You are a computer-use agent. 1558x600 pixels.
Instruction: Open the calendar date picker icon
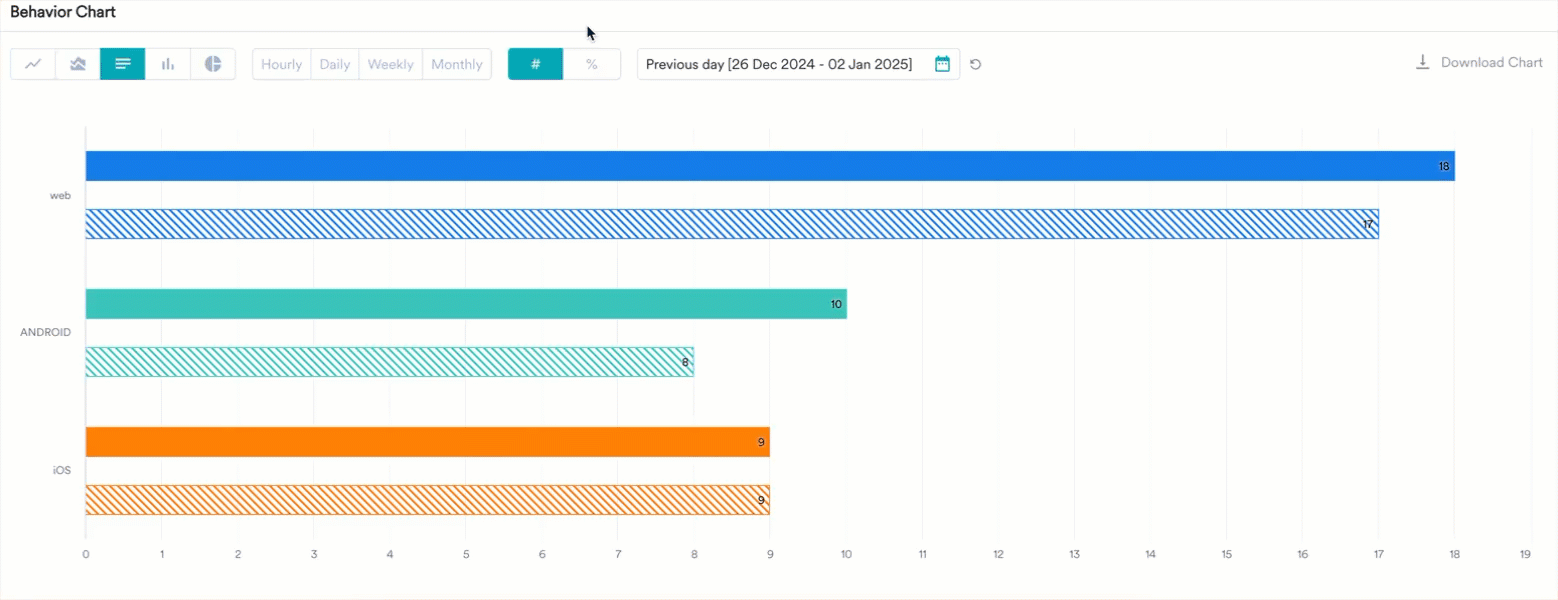pos(942,64)
